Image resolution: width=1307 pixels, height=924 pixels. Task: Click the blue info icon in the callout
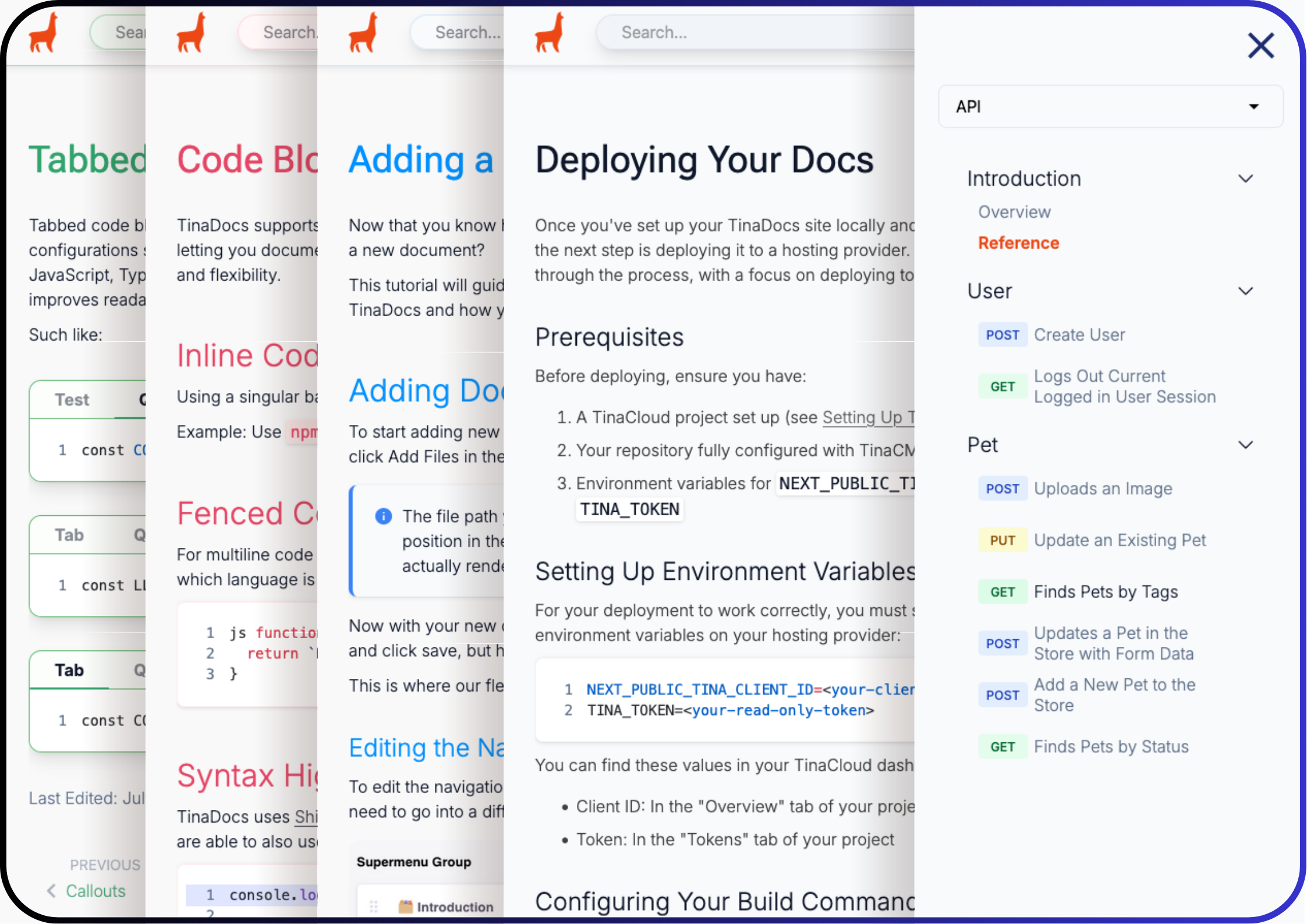tap(383, 516)
